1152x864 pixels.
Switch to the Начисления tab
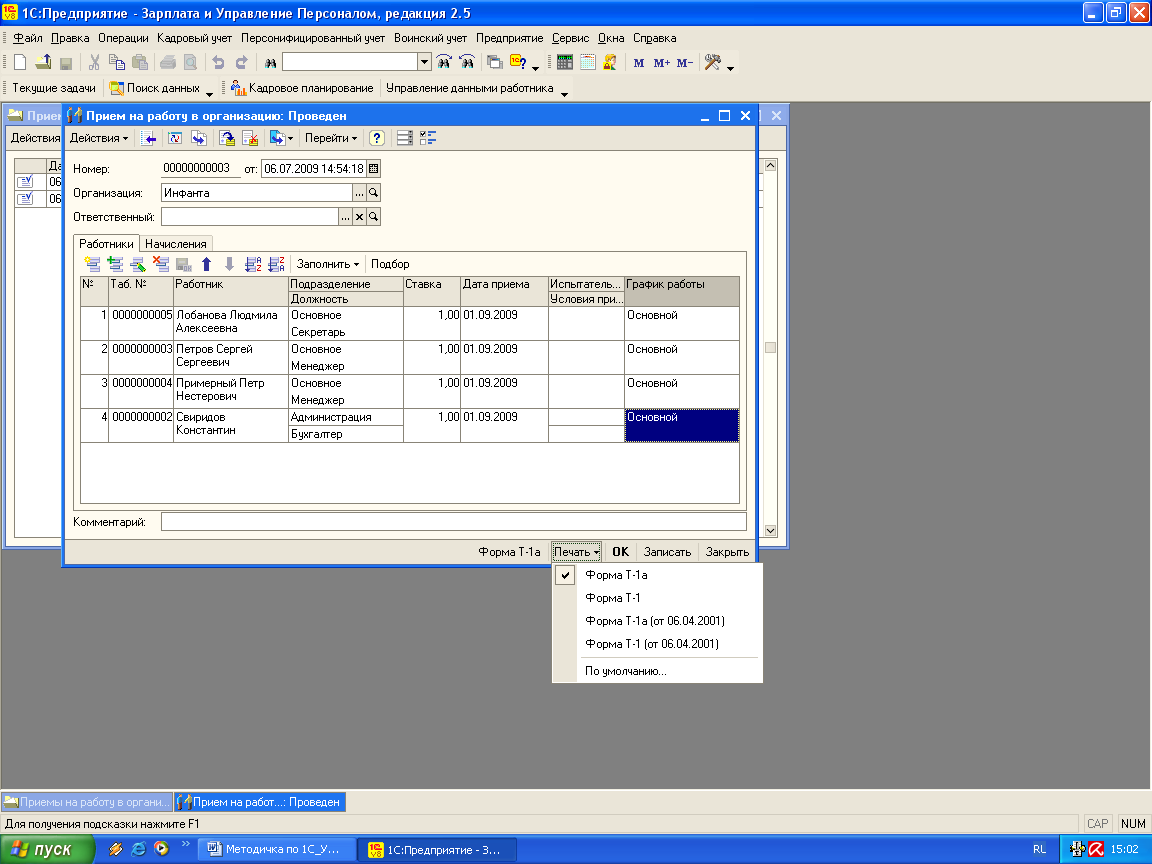176,244
